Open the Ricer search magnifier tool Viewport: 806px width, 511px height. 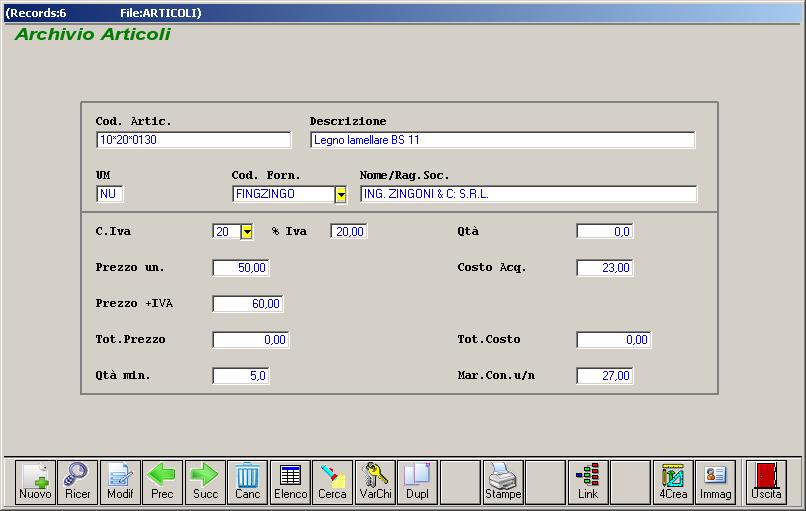(78, 482)
